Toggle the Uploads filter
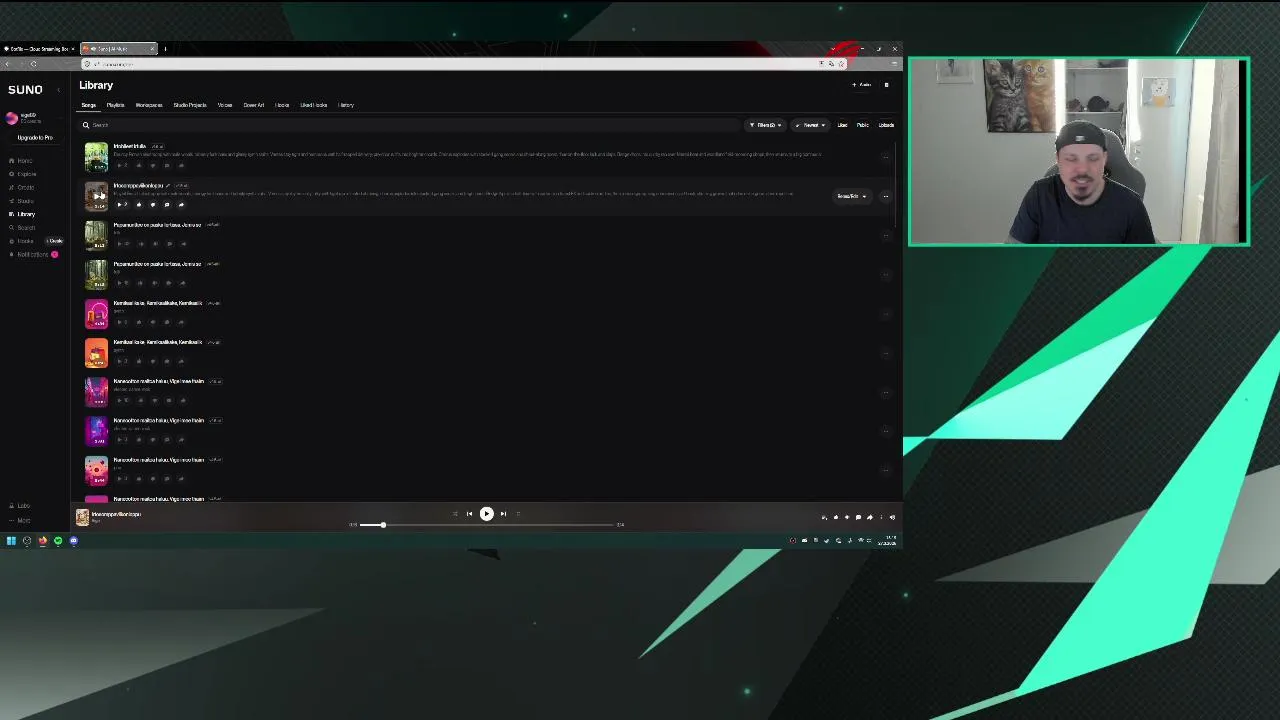The width and height of the screenshot is (1280, 720). click(x=886, y=125)
